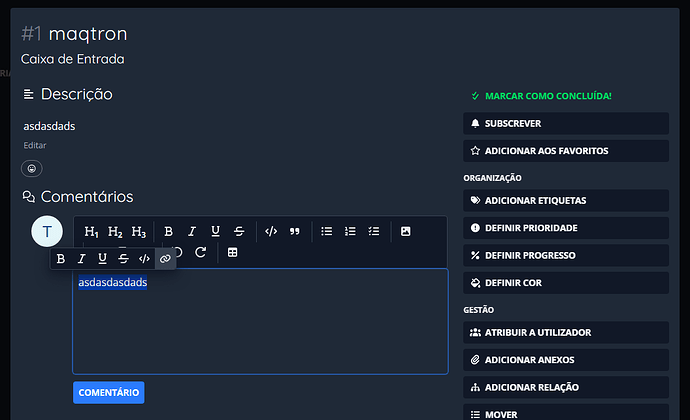The width and height of the screenshot is (690, 420).
Task: Click the Editar link under the description
Action: (x=35, y=146)
